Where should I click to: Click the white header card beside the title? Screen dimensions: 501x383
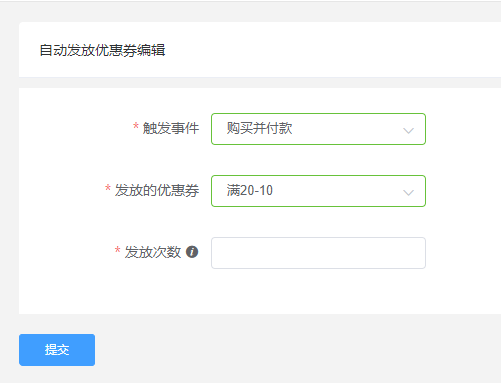333,50
